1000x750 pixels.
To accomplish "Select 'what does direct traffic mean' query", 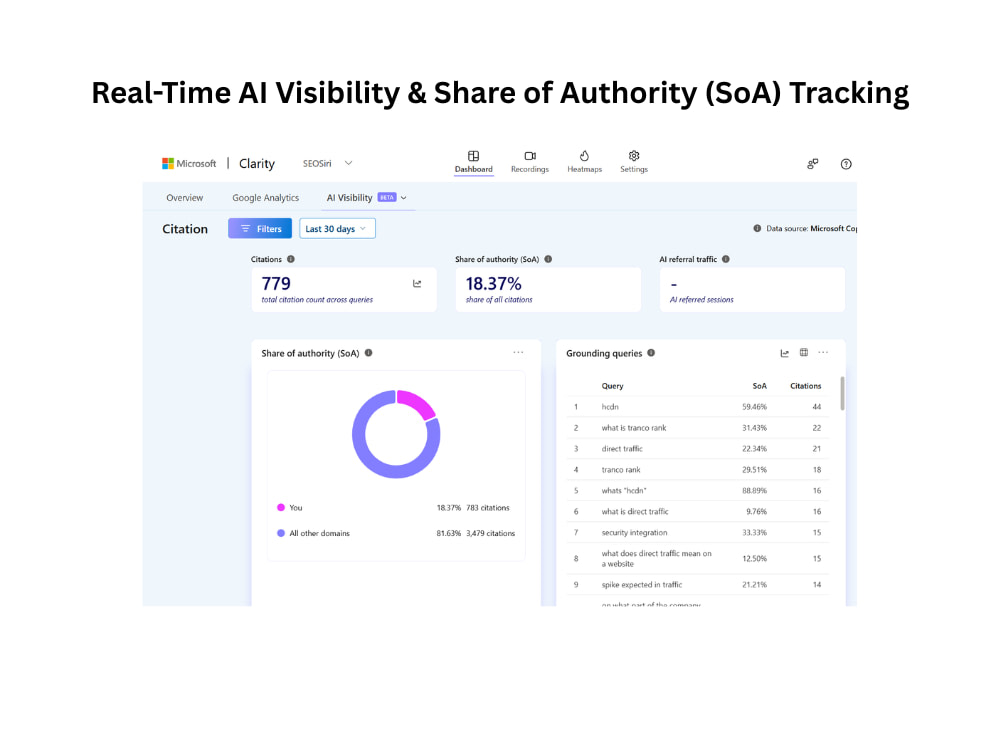I will tap(697, 559).
